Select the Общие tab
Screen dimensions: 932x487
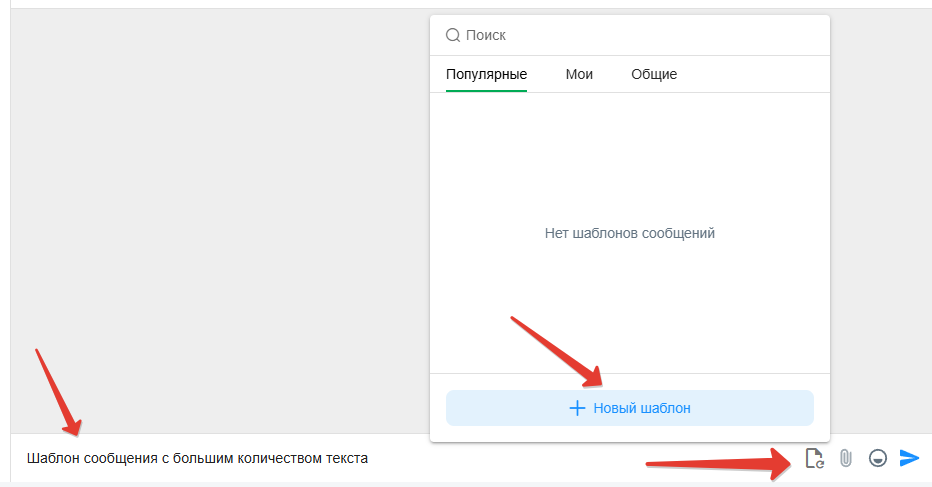pyautogui.click(x=654, y=74)
